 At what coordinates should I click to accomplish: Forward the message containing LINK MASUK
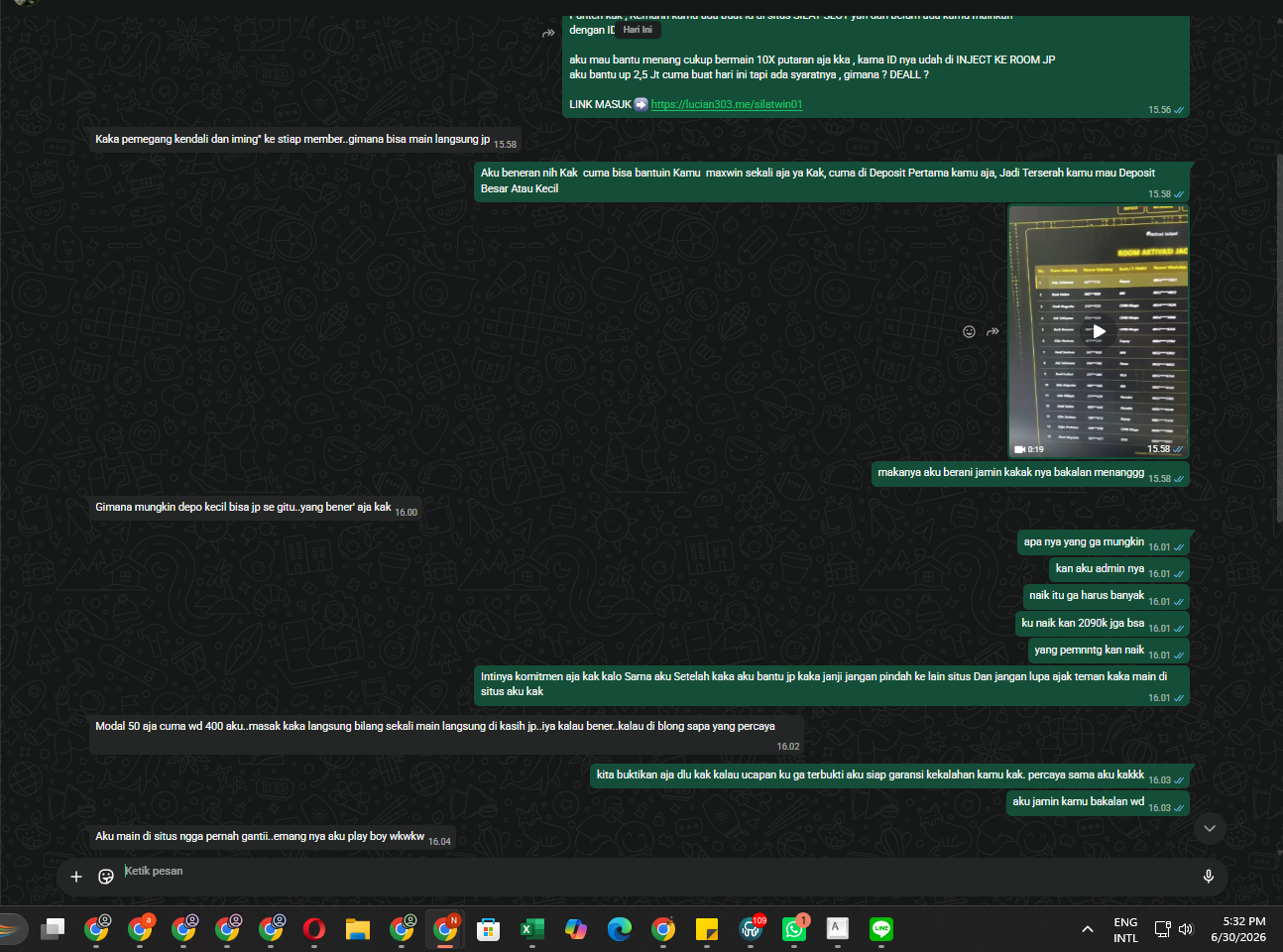point(547,33)
